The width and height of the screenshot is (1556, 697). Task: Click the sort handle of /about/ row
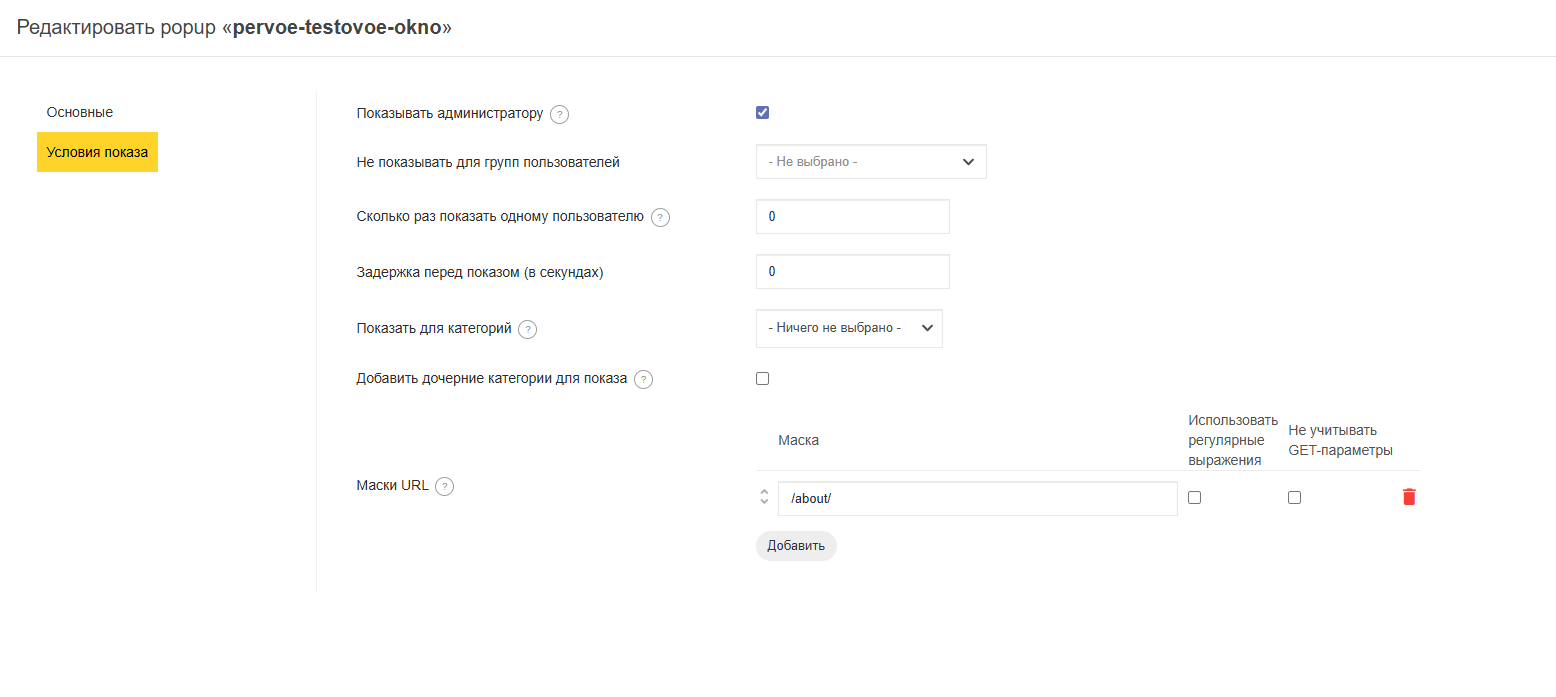[764, 497]
